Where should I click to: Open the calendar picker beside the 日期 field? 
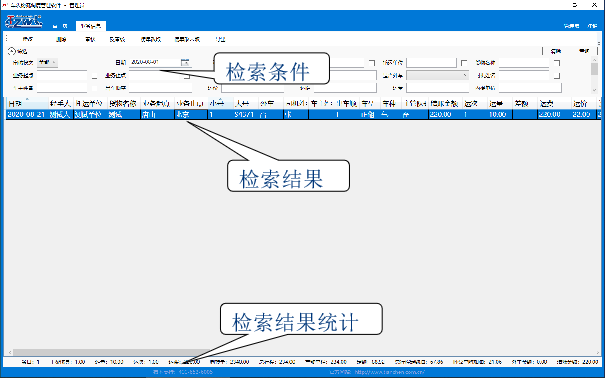(x=185, y=62)
